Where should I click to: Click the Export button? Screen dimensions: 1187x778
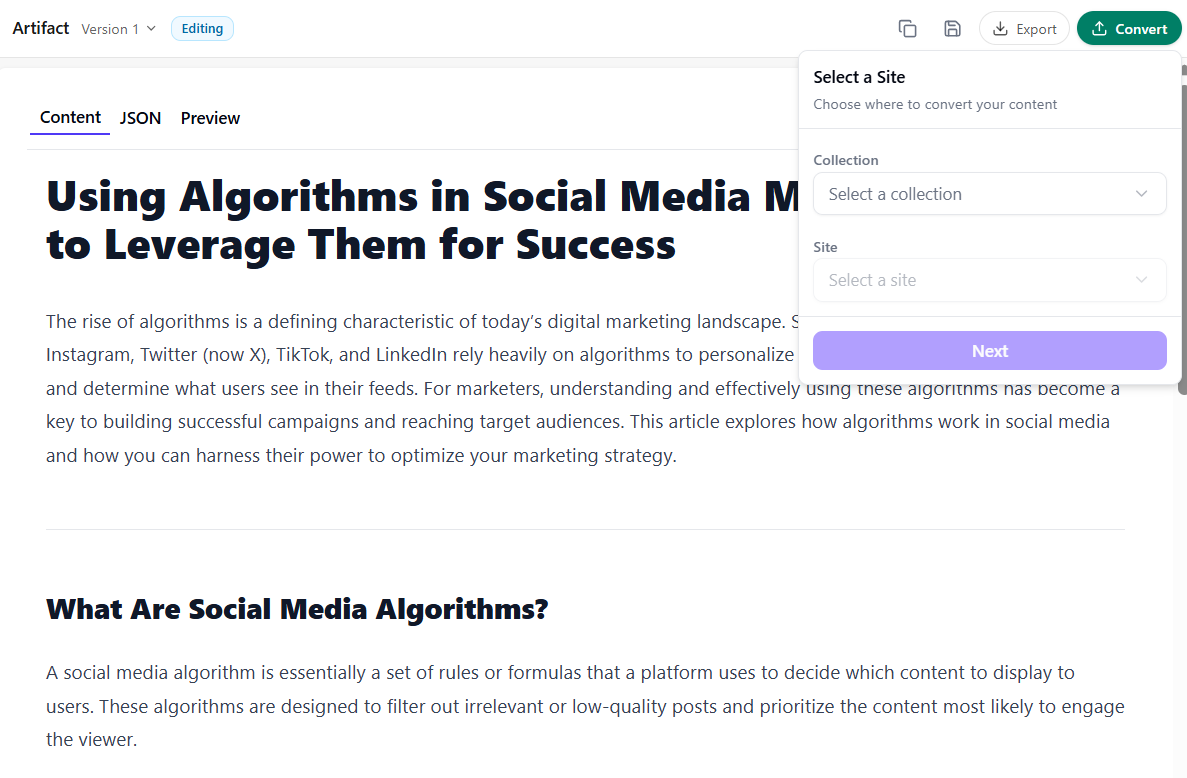[1024, 29]
